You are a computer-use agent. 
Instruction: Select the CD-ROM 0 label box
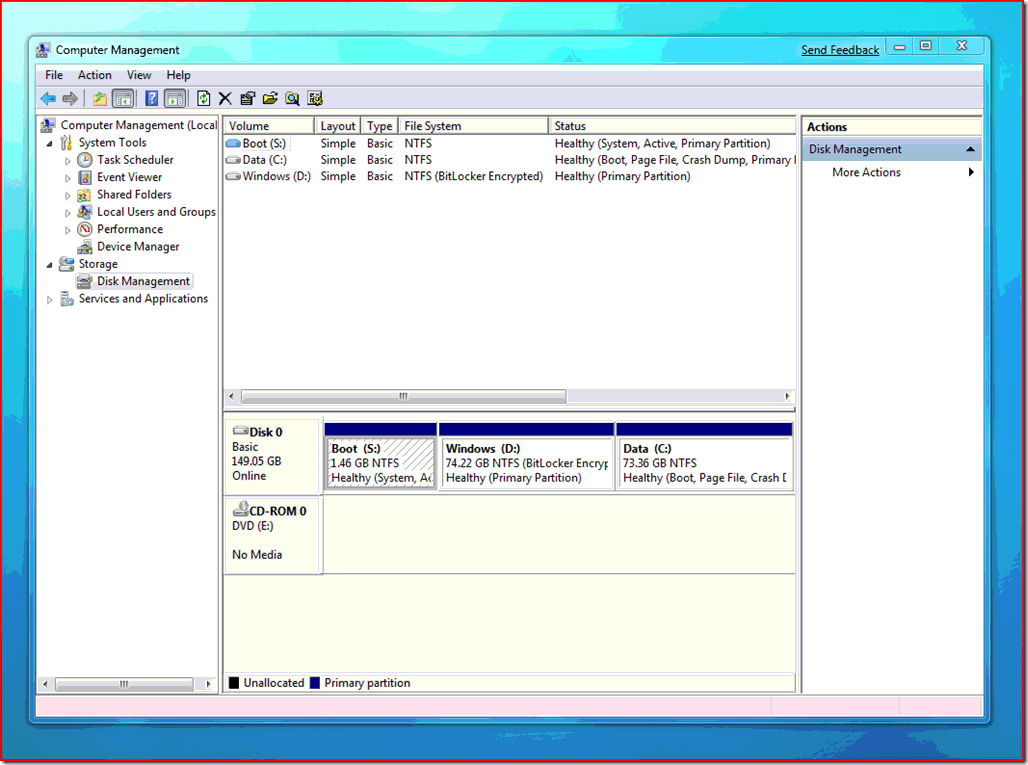(x=273, y=535)
